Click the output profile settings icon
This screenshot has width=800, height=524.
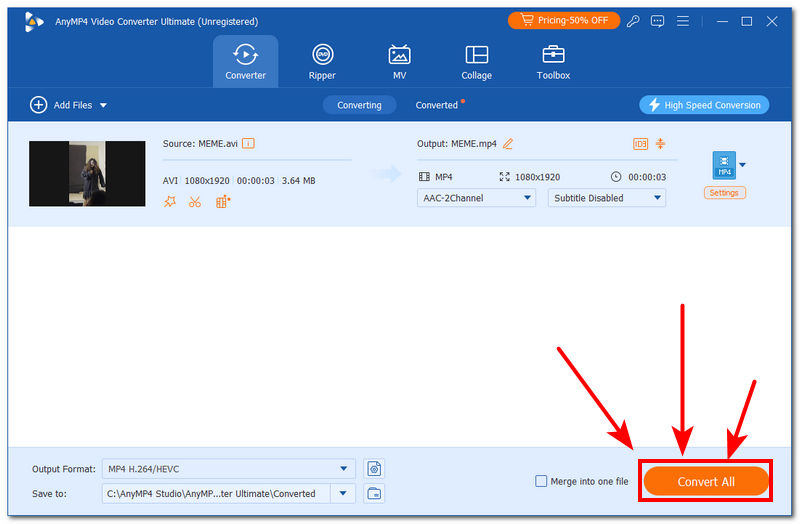click(x=374, y=469)
